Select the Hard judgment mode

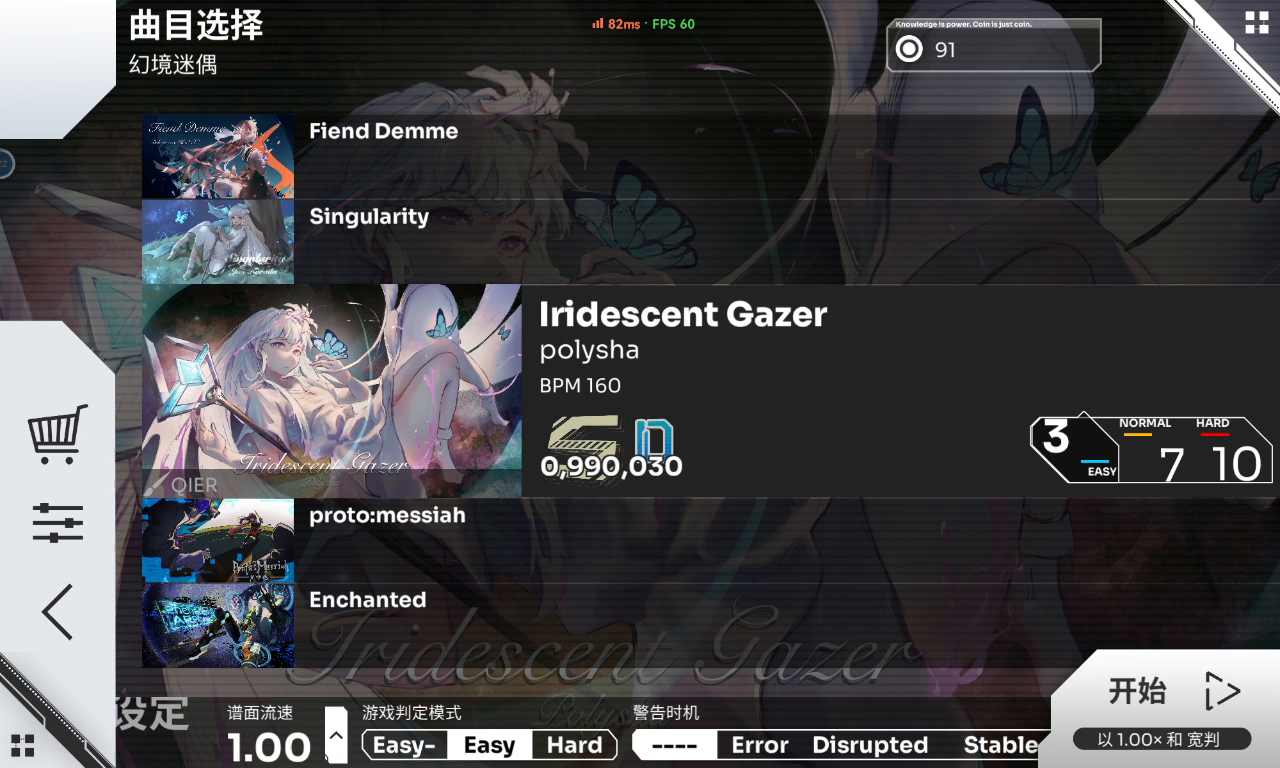point(574,745)
